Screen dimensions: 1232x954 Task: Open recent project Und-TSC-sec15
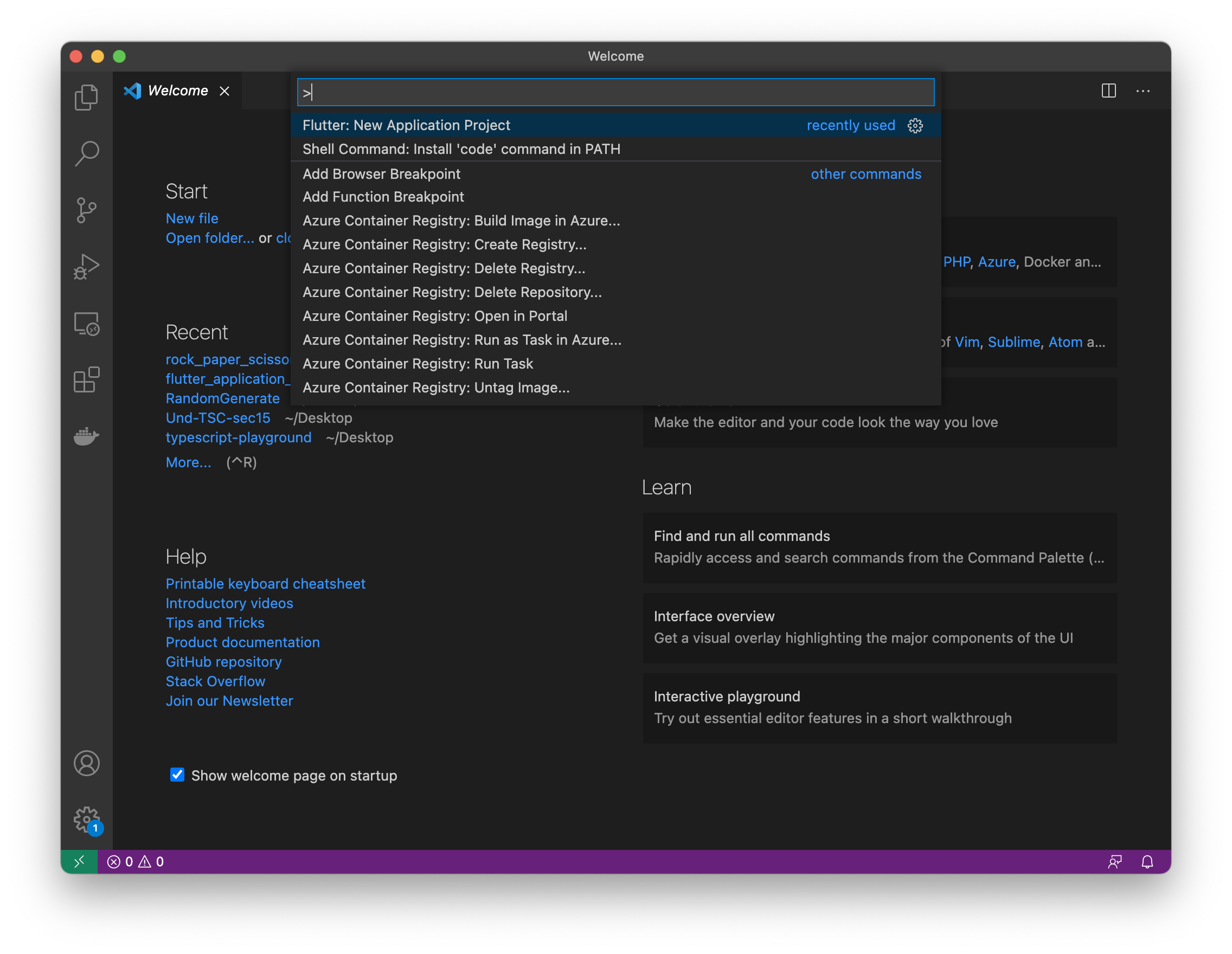[218, 418]
